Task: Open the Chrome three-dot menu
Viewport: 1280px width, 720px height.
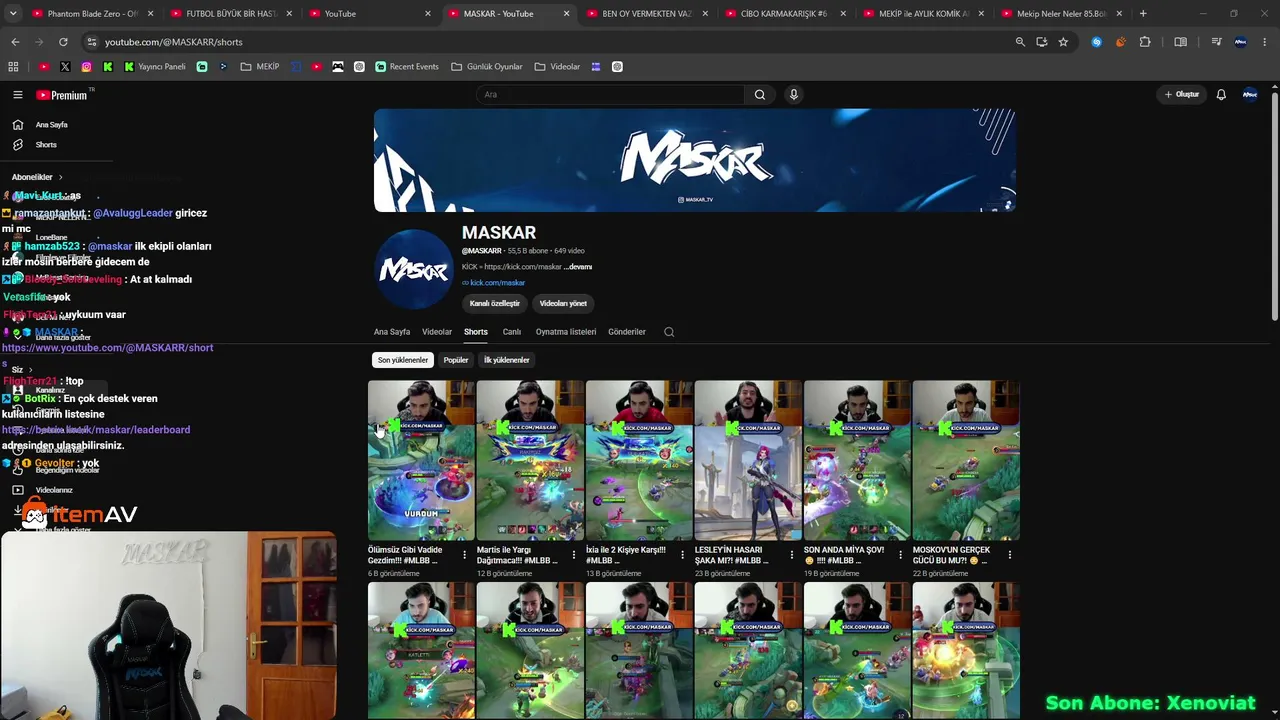Action: (1265, 42)
